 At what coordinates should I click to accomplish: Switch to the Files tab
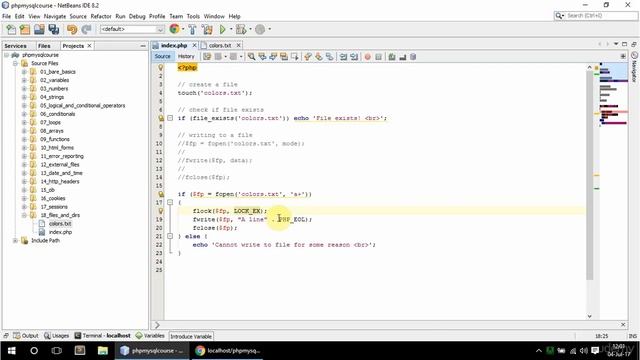click(x=44, y=46)
